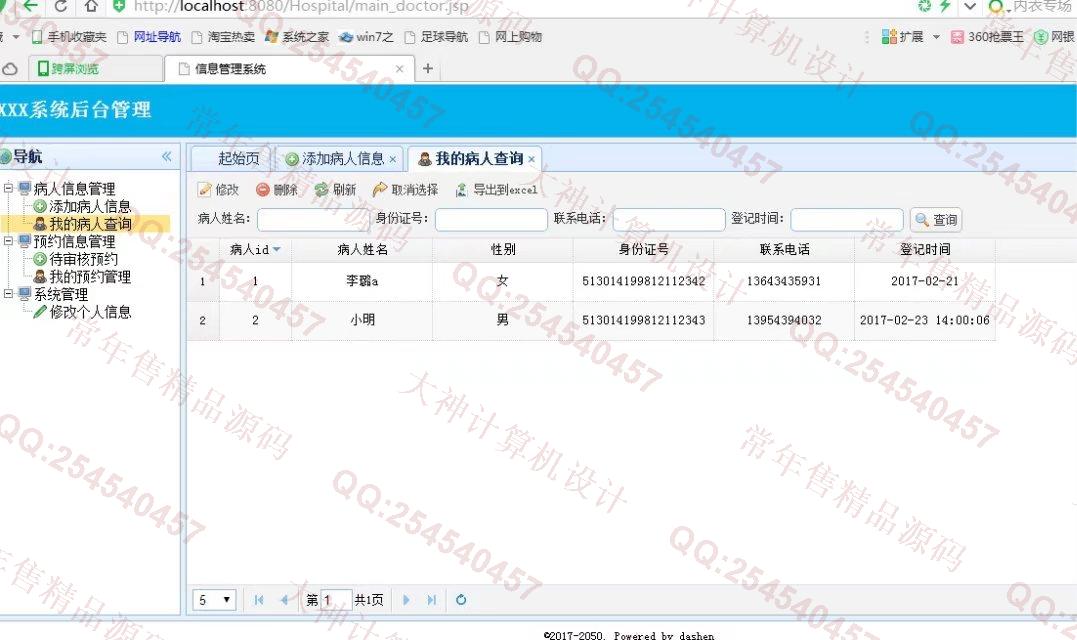Select the row for patient 李鹏a
This screenshot has width=1077, height=640.
point(591,281)
